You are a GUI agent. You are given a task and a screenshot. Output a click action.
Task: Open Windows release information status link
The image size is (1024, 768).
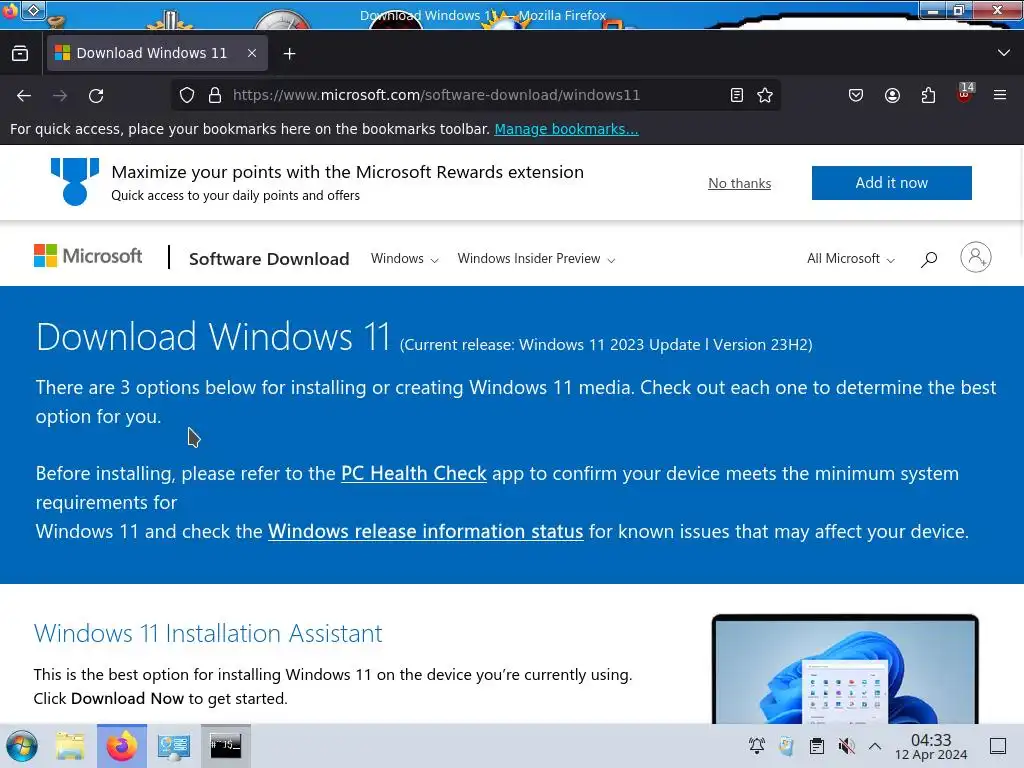[x=425, y=532]
